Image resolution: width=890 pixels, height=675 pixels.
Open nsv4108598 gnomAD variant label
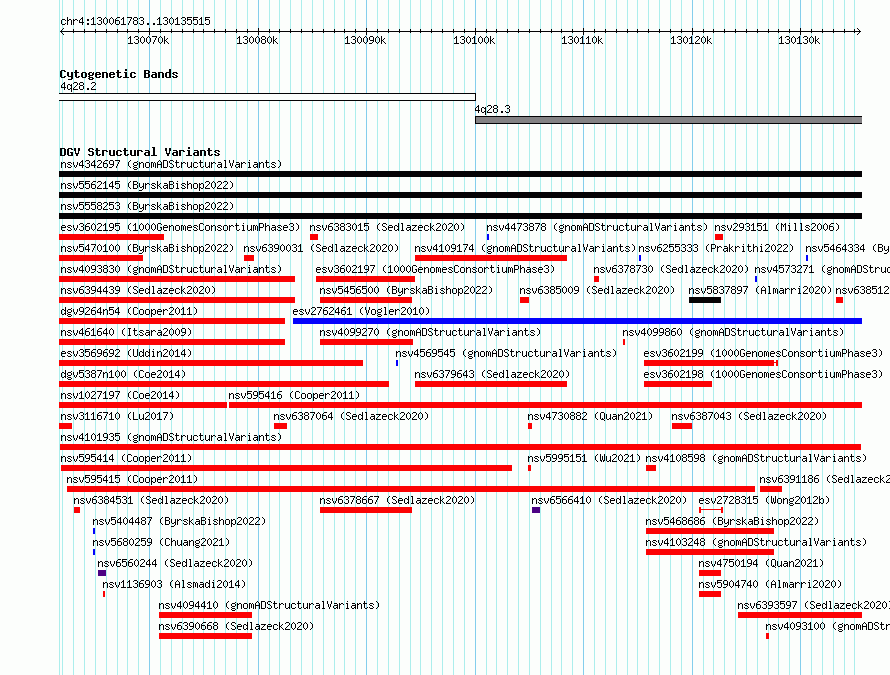coord(756,459)
